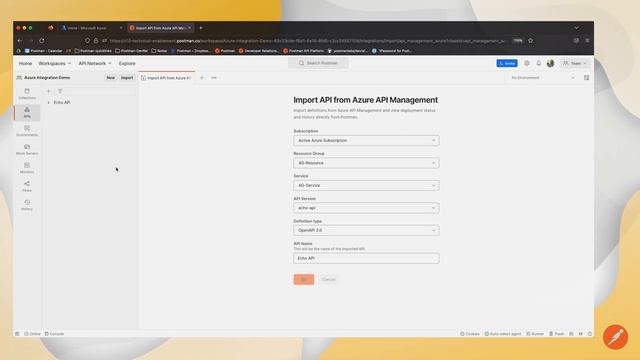This screenshot has height=360, width=640.
Task: Open the Developer Relations bookmark
Action: (x=258, y=51)
